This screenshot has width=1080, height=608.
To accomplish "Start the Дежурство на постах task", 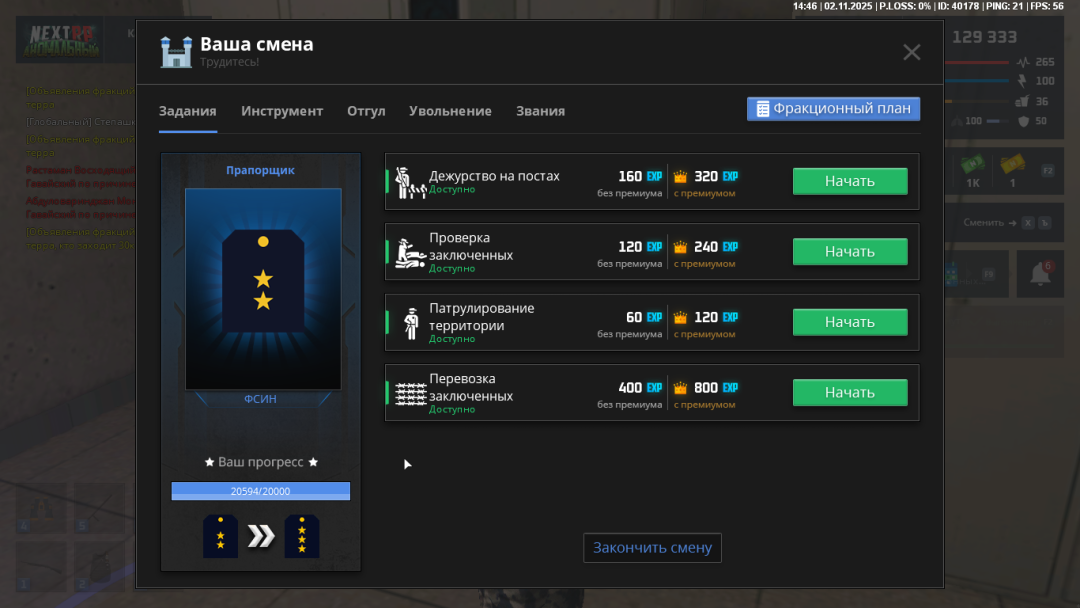I will (x=850, y=181).
